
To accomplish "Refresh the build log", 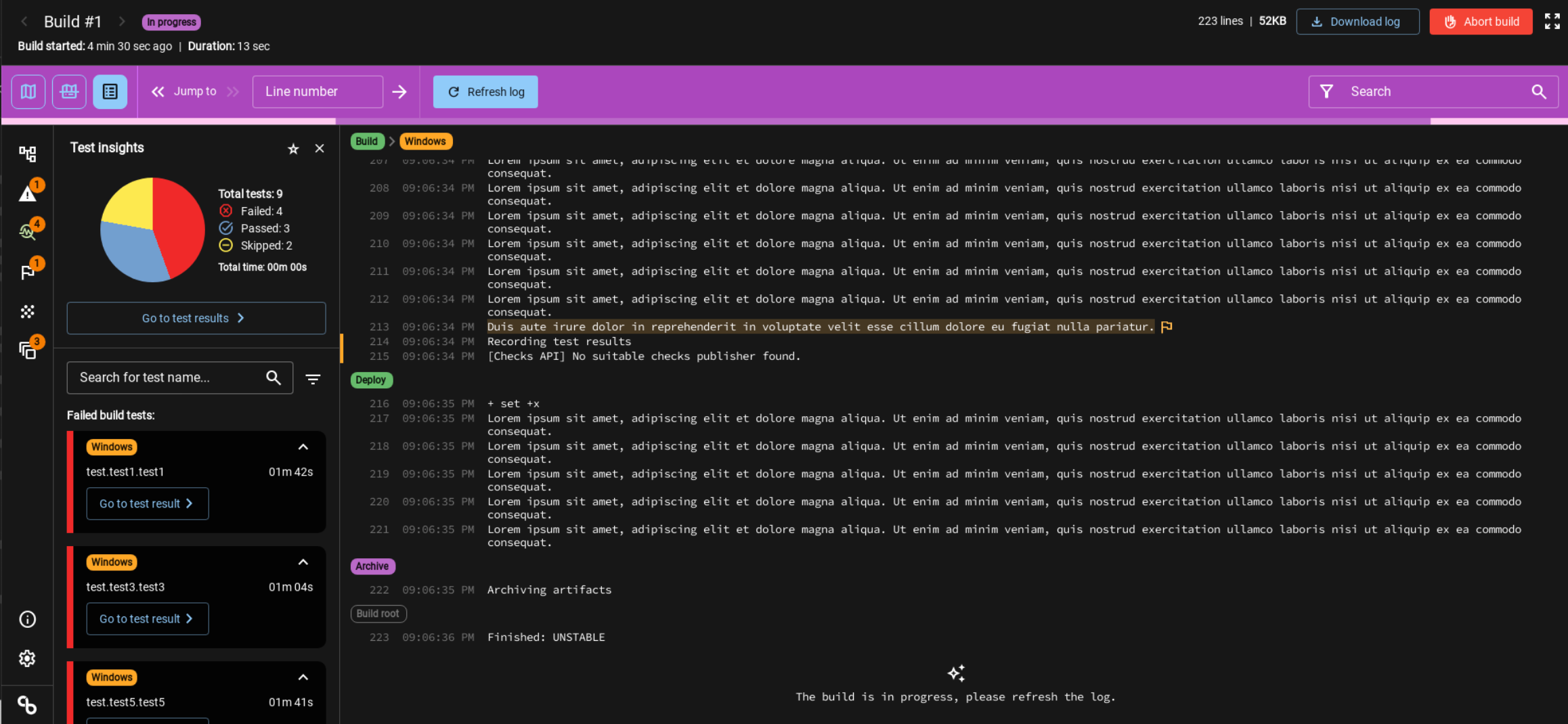I will tap(485, 91).
